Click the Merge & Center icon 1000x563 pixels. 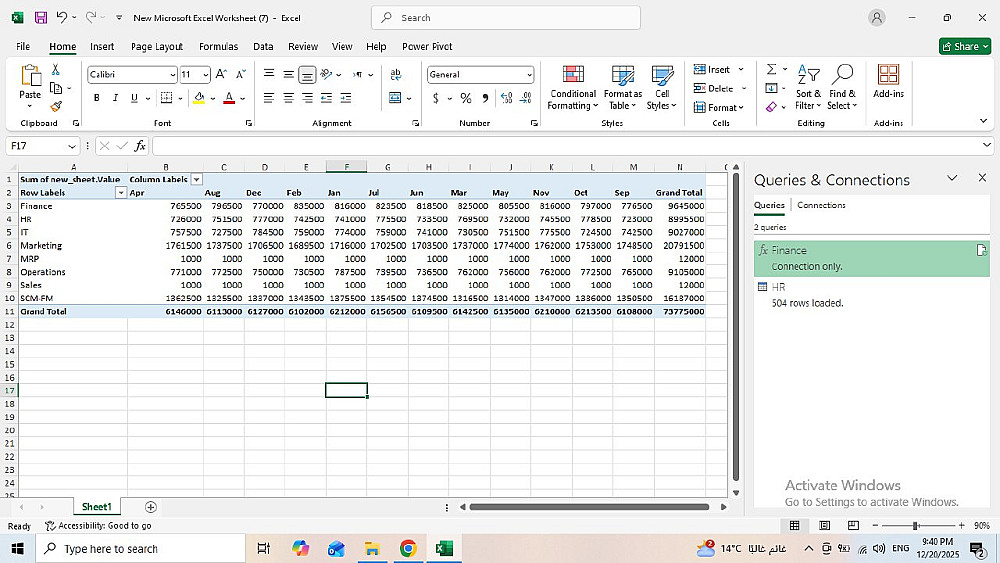[396, 98]
